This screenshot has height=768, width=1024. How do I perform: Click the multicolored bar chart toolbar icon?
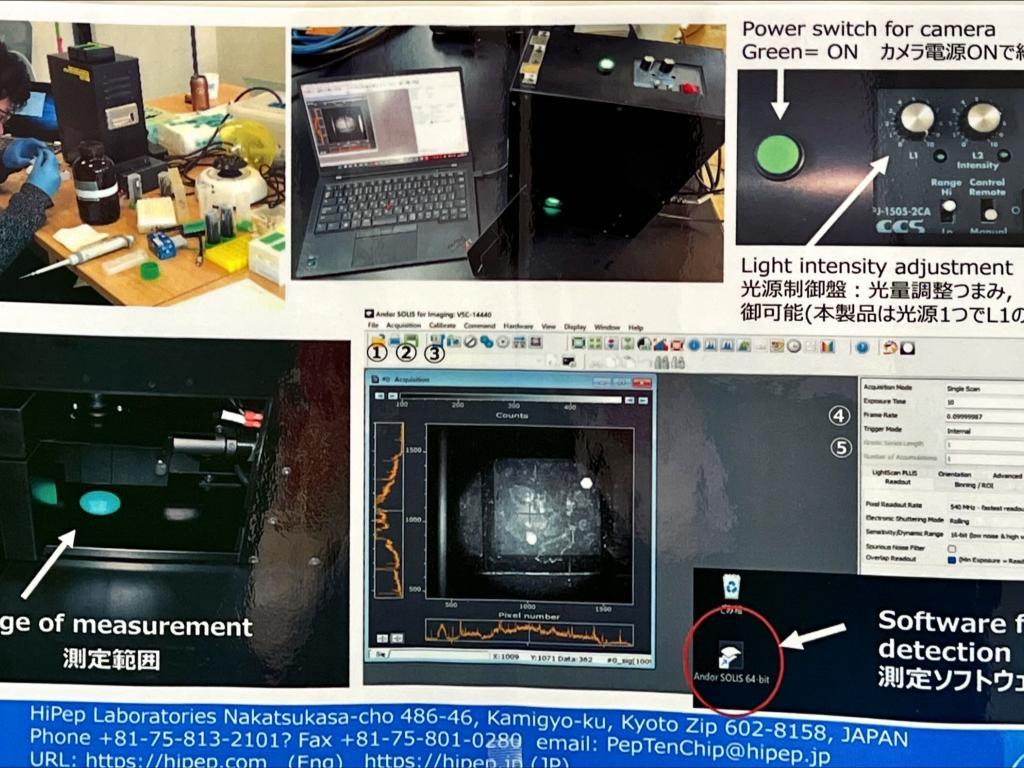tap(827, 347)
